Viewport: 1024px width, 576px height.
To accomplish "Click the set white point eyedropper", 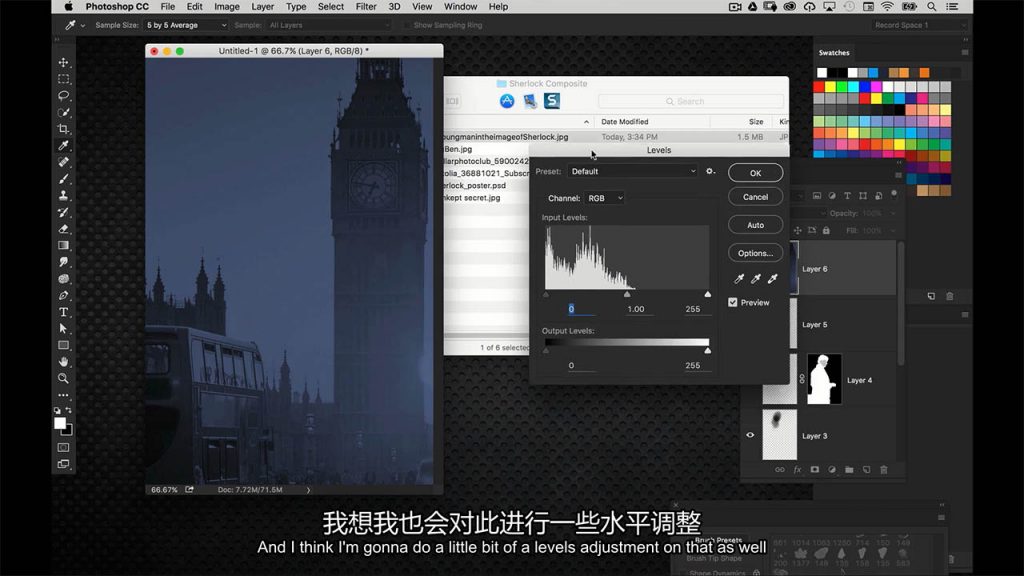I will pos(773,279).
